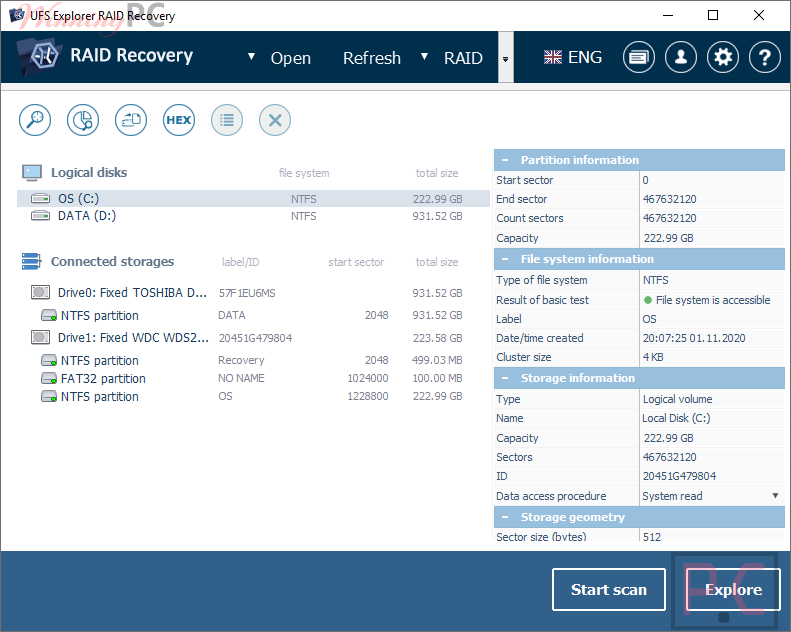
Task: Click the 'file system' column header
Action: [304, 173]
